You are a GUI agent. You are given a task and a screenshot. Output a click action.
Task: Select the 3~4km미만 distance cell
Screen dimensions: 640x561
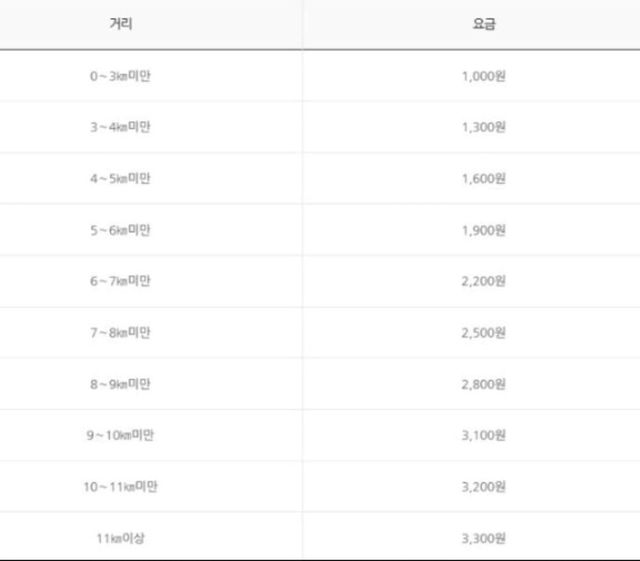coord(120,127)
